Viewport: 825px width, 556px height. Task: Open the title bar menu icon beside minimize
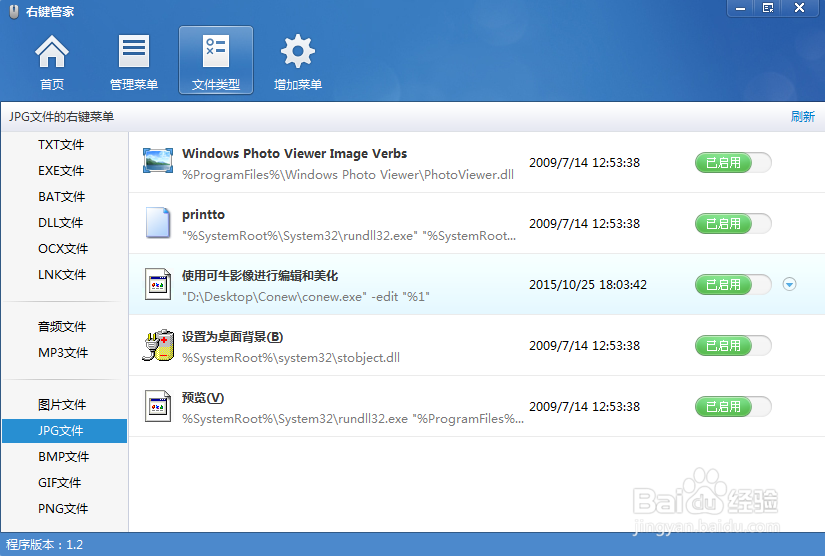click(x=768, y=8)
